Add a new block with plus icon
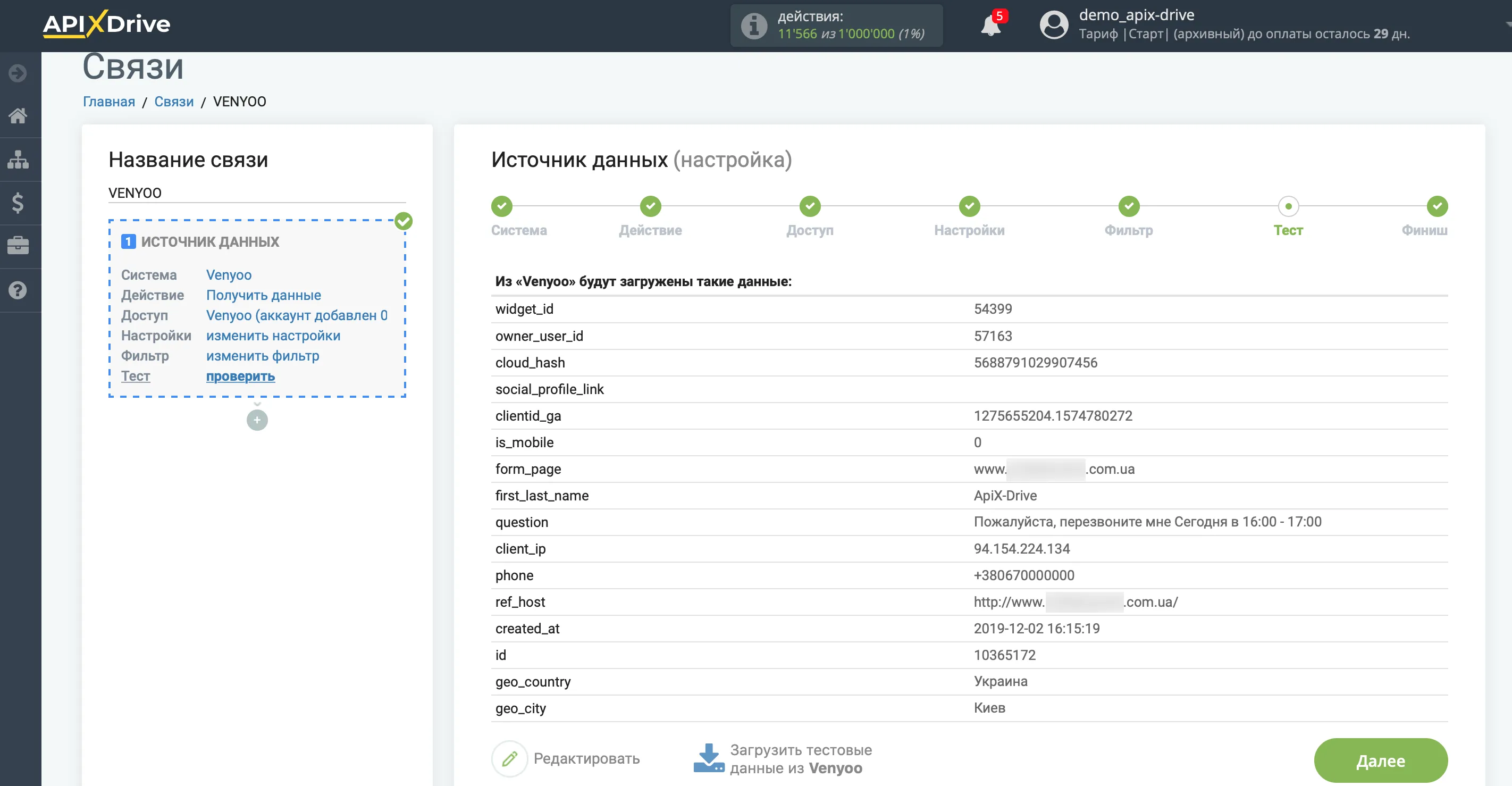 coord(257,420)
